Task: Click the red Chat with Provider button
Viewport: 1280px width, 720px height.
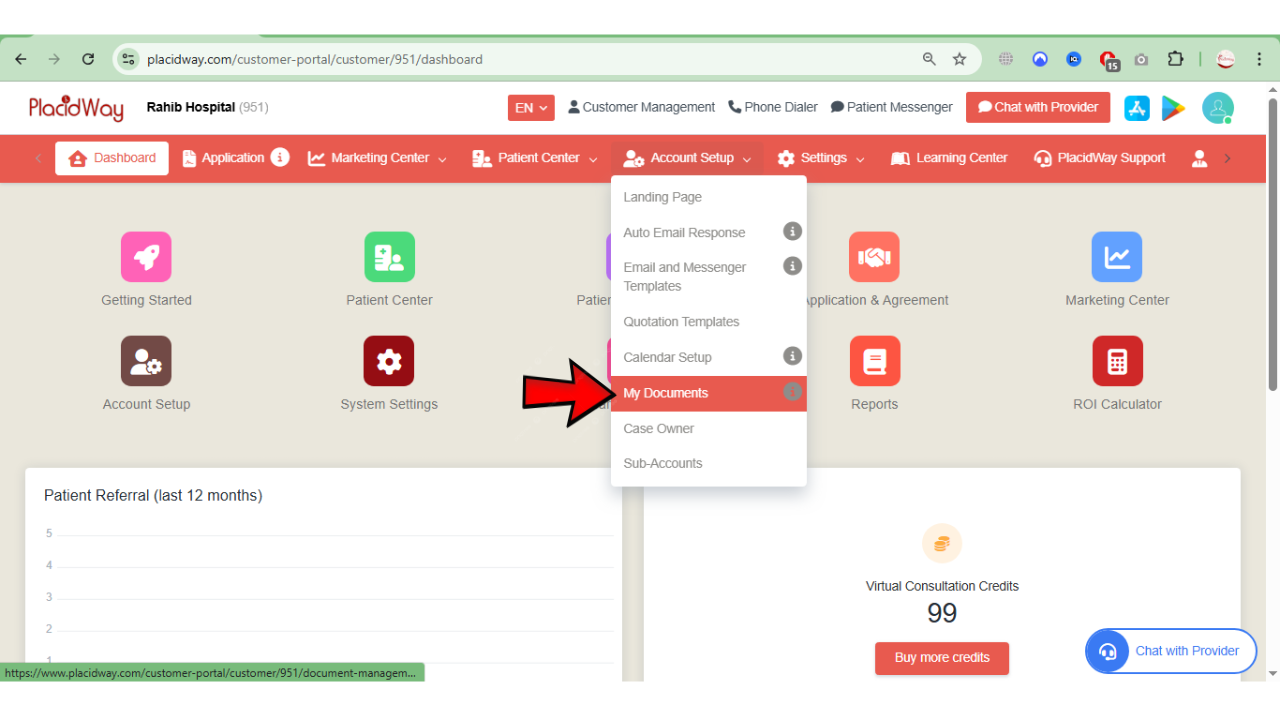Action: click(x=1037, y=108)
